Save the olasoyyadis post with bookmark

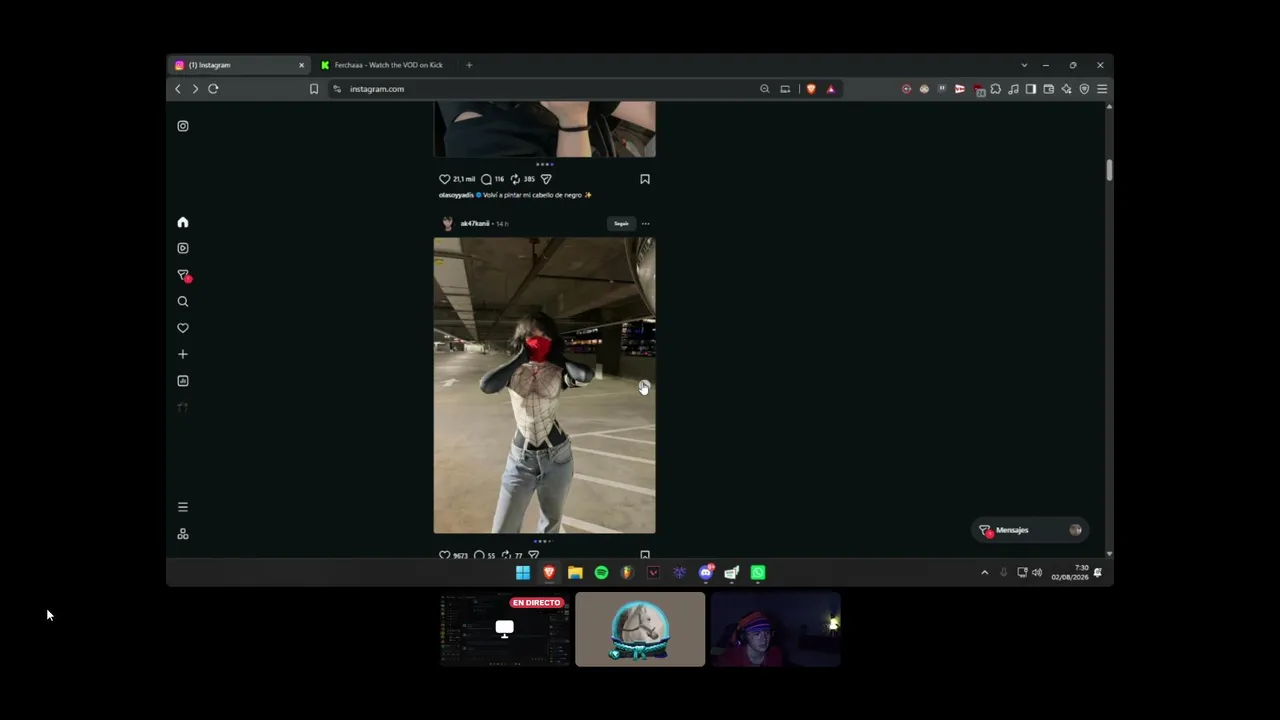645,179
